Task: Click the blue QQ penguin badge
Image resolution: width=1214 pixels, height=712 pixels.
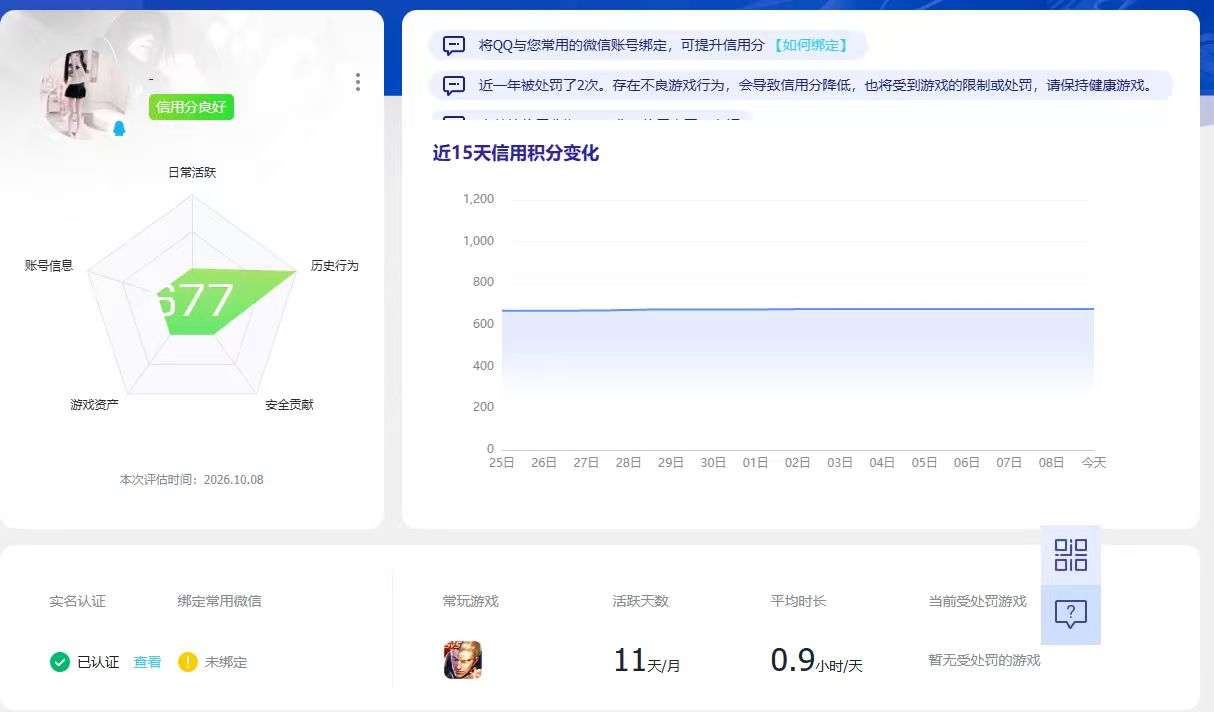Action: tap(119, 128)
